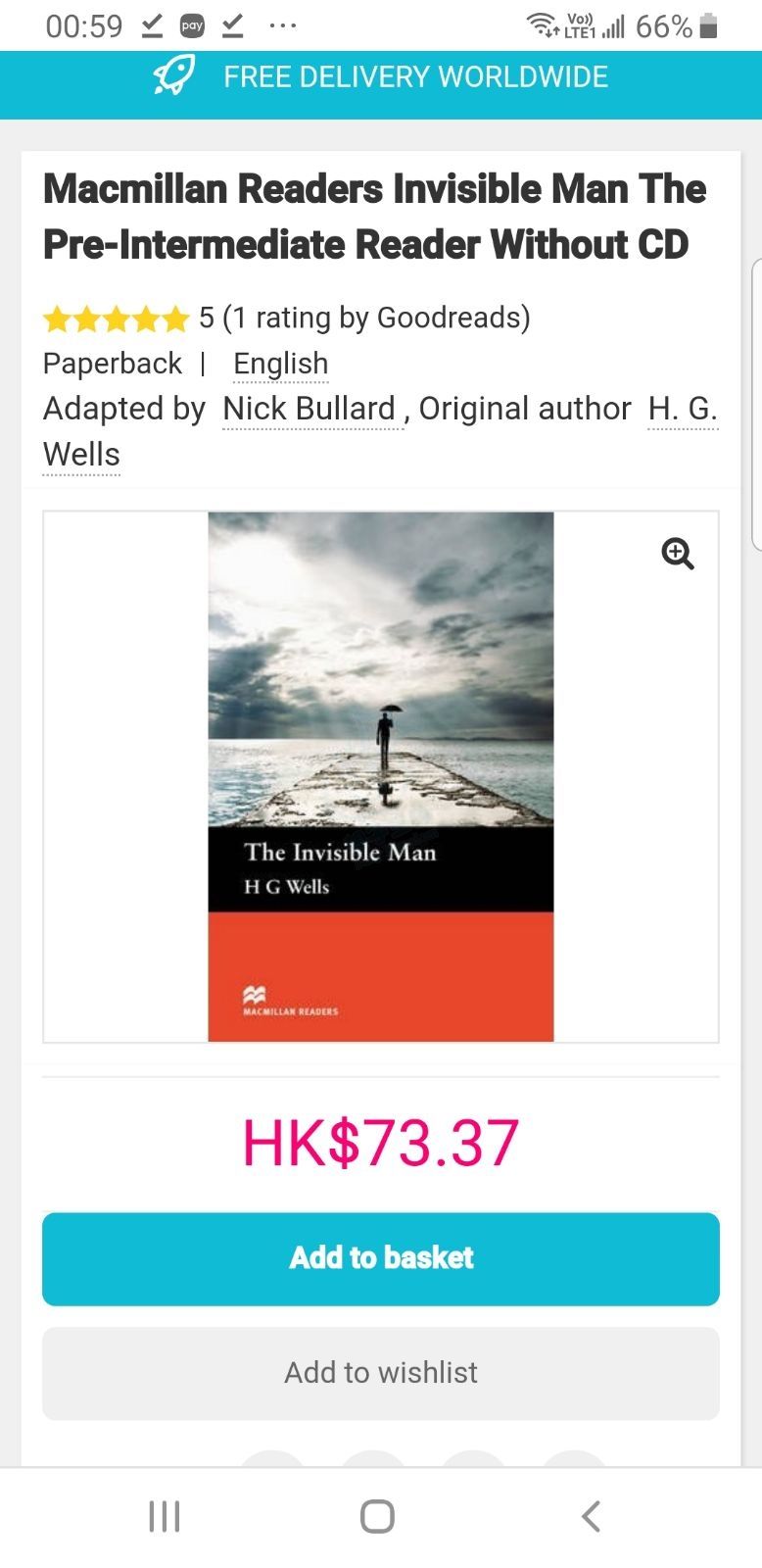Tap the Wi-Fi status icon
This screenshot has width=762, height=1568.
pyautogui.click(x=543, y=25)
